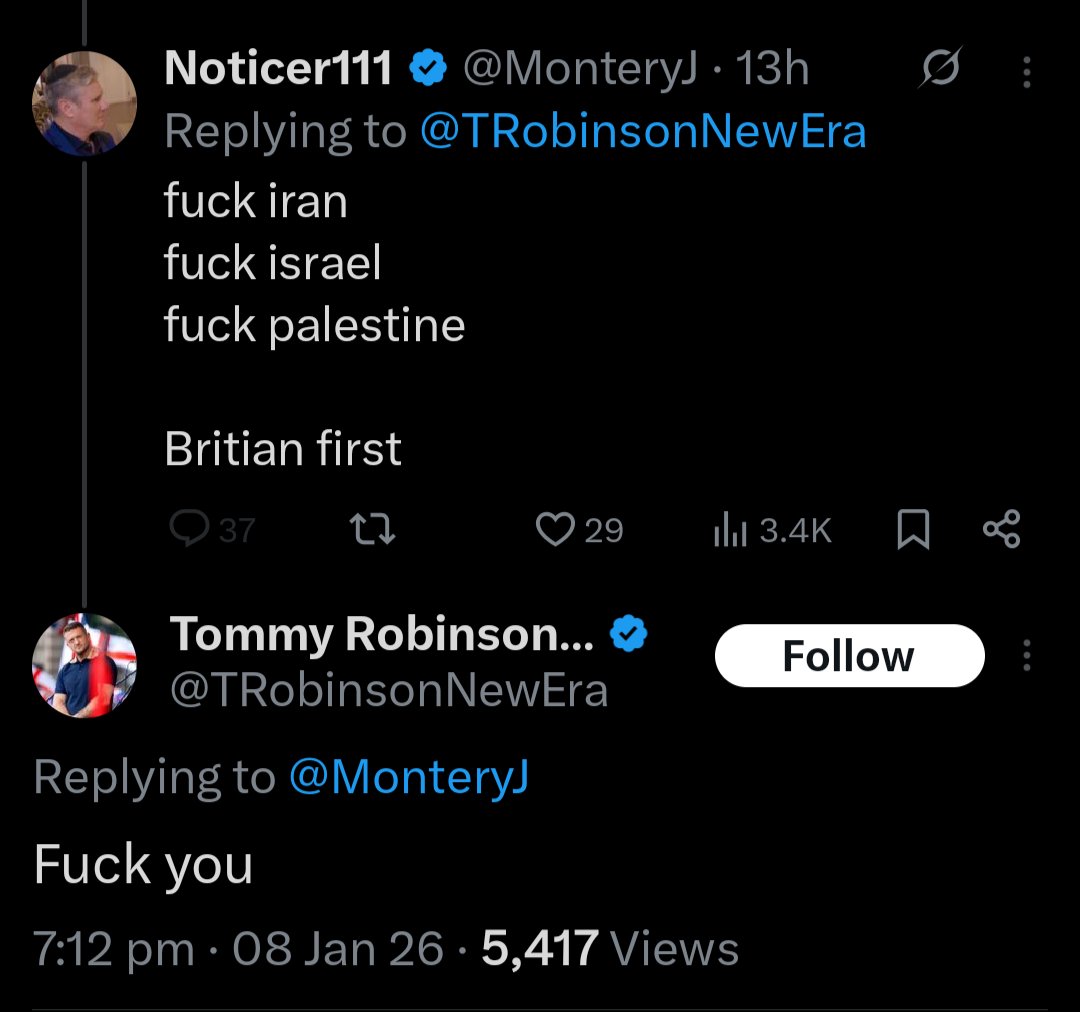Click the verified badge next to Tommy Robinson
This screenshot has width=1080, height=1012.
pyautogui.click(x=630, y=633)
